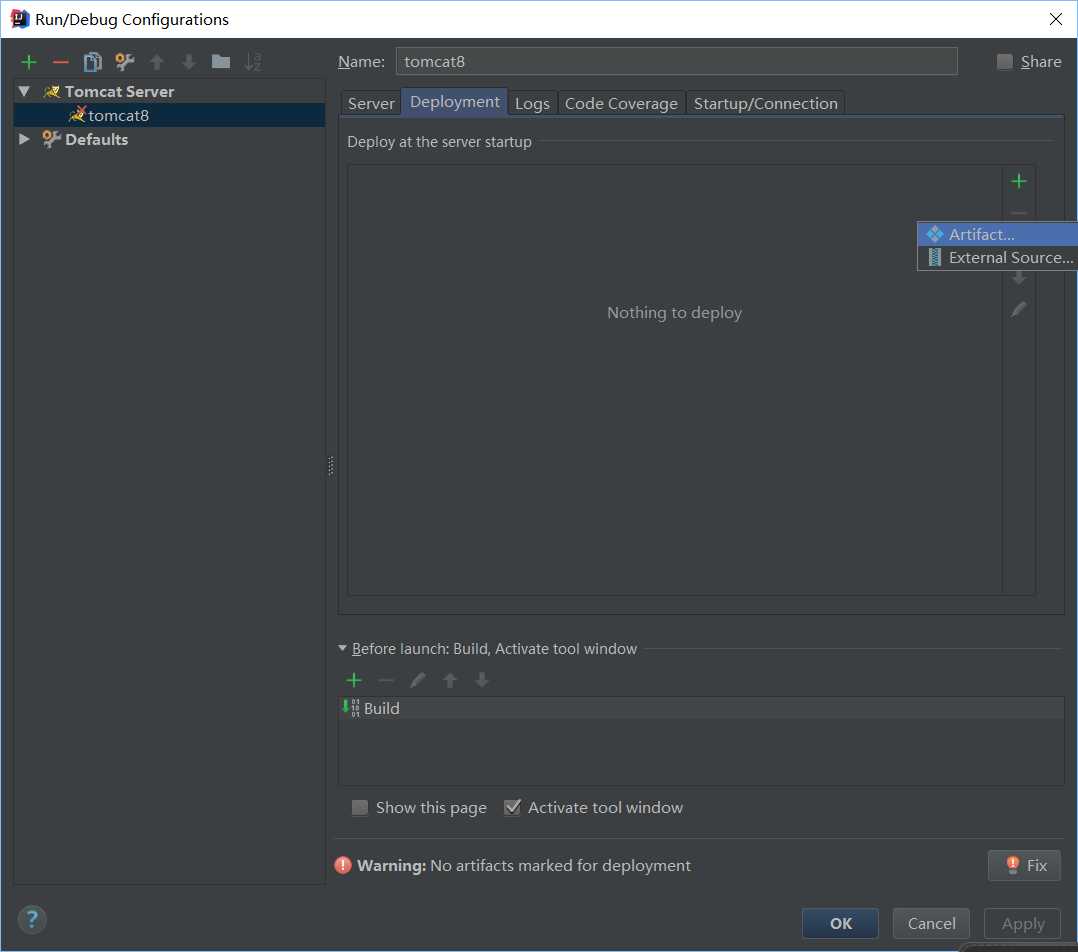Select the Deployment tab

[454, 102]
